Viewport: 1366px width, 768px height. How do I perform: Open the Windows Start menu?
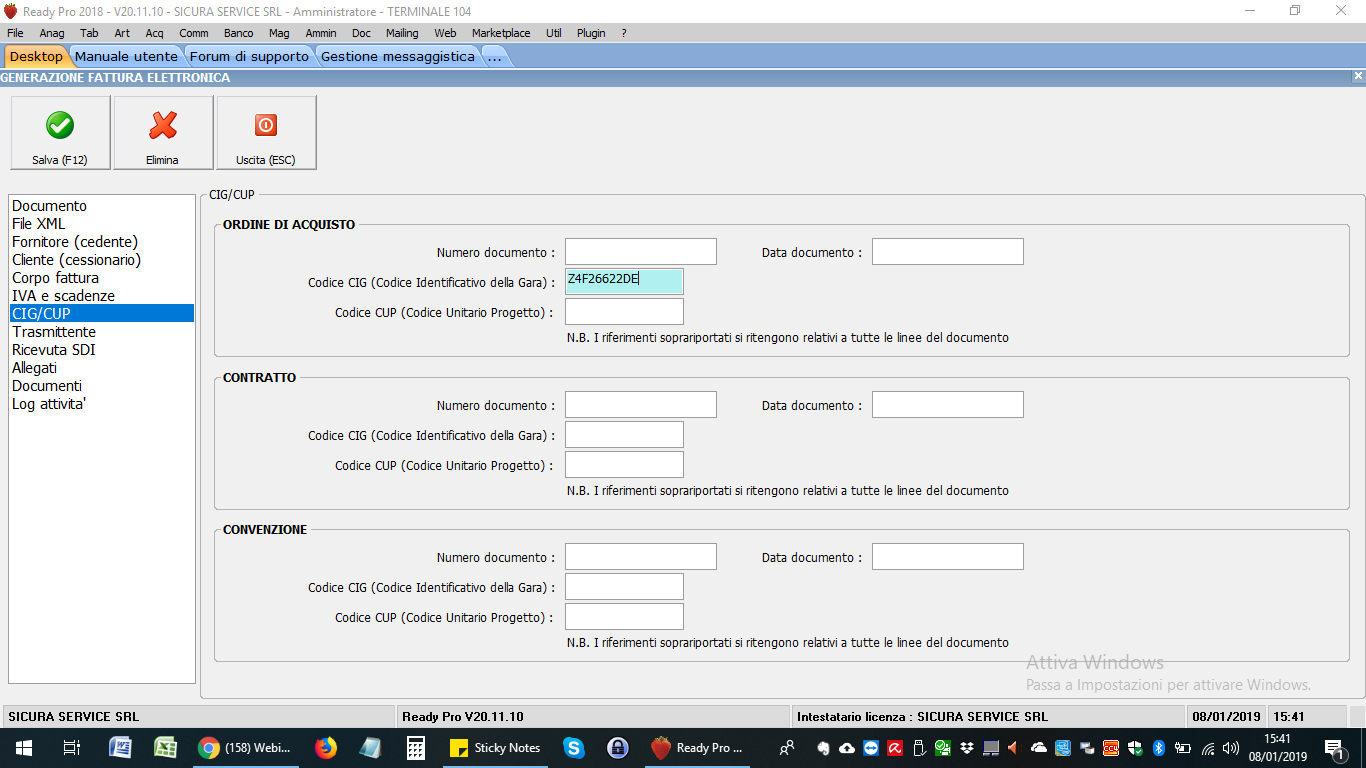(x=23, y=748)
